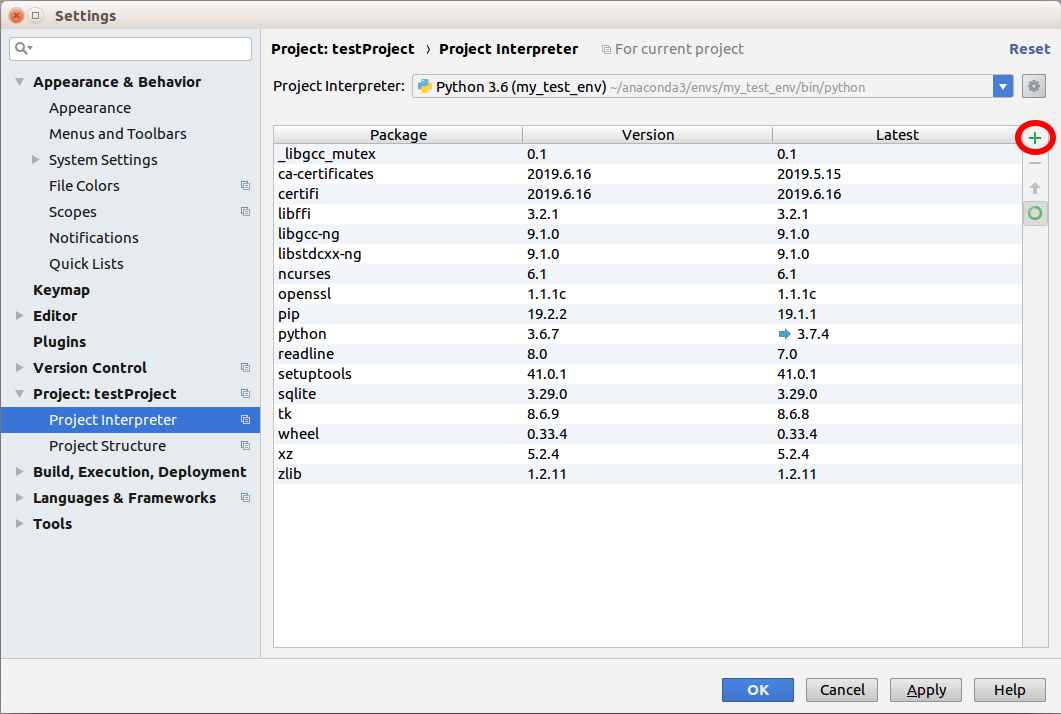1061x714 pixels.
Task: Open Menus and Toolbars settings
Action: (x=118, y=134)
